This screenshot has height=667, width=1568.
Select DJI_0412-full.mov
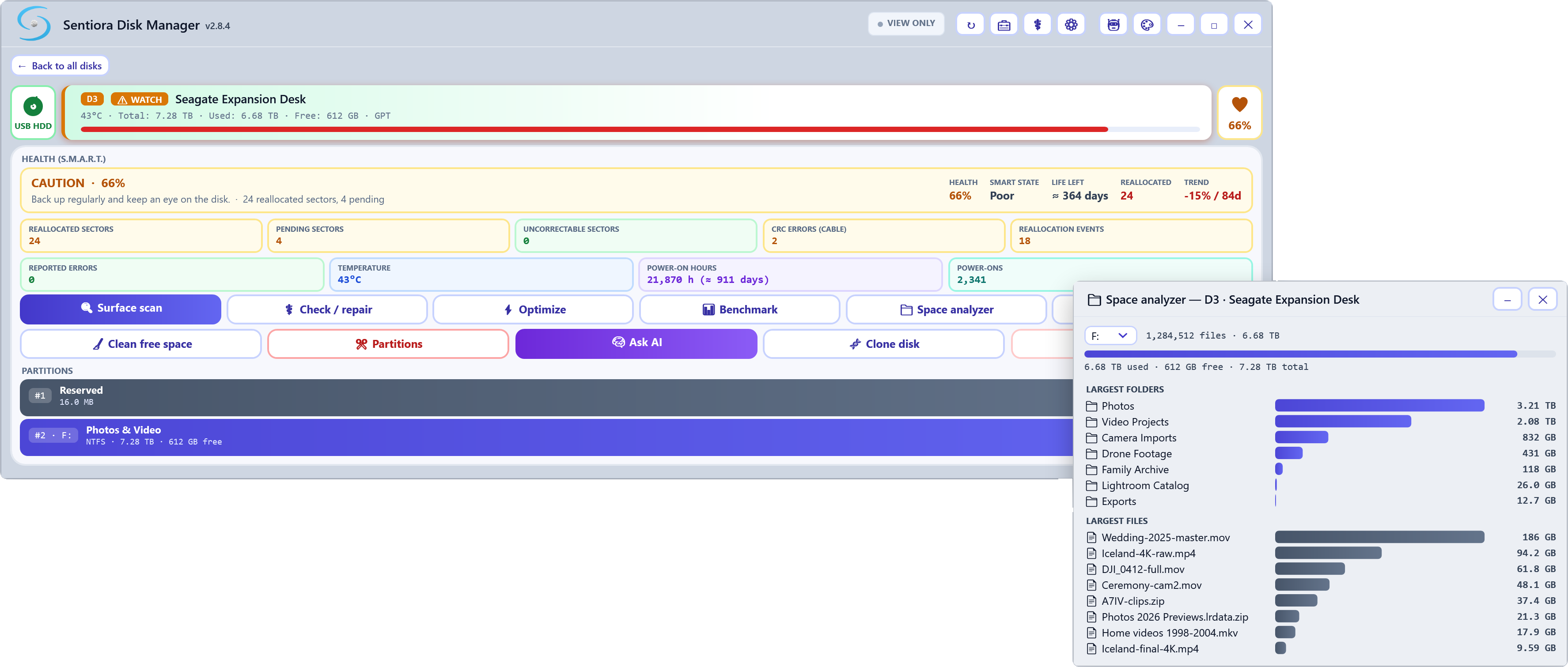tap(1320, 569)
